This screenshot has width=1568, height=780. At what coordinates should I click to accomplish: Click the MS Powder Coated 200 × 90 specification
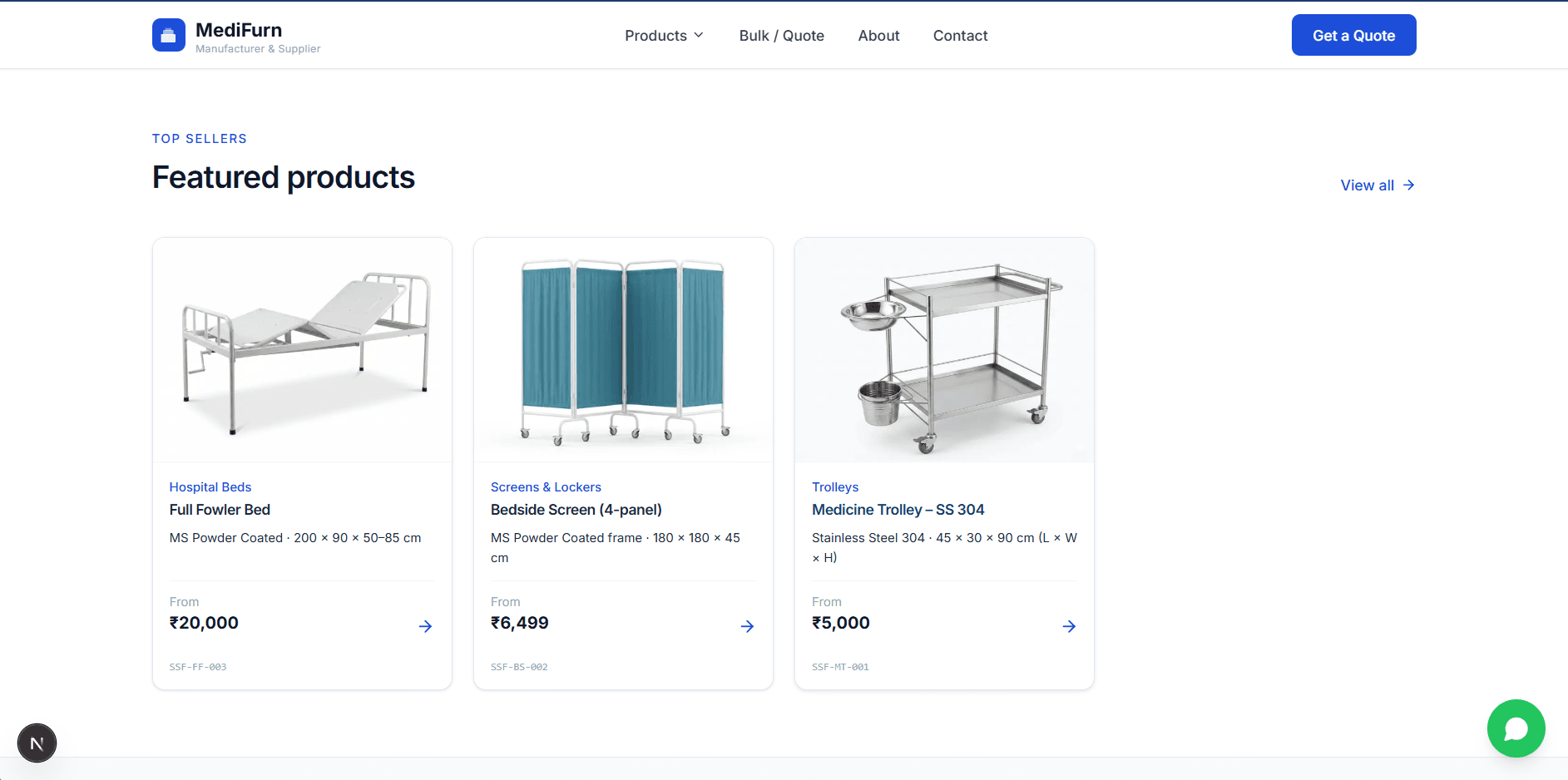pos(295,538)
